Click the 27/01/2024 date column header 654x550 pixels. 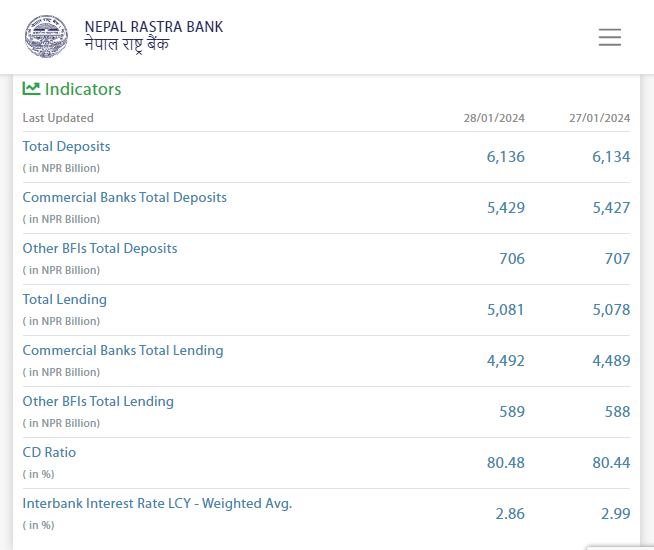(599, 118)
